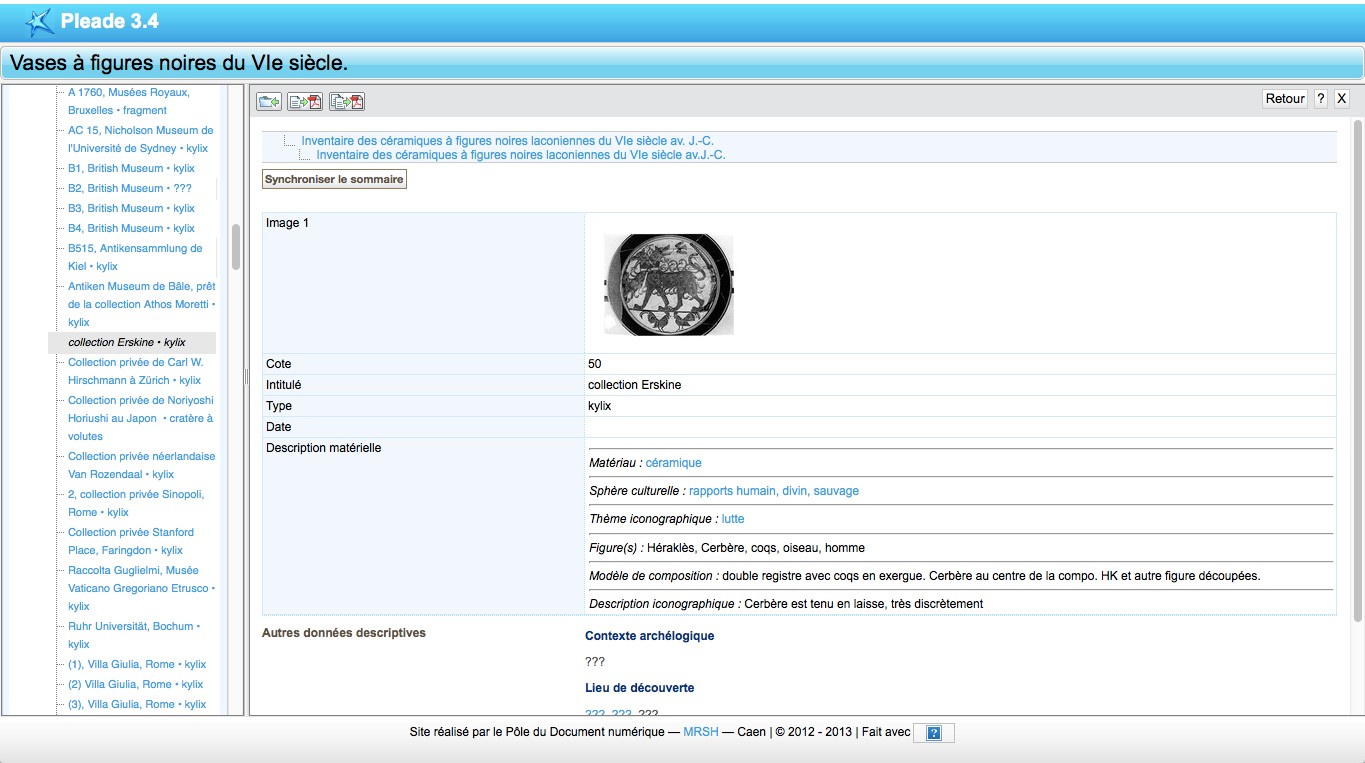1365x763 pixels.
Task: Select B2, British Museum ??? entry
Action: click(129, 188)
